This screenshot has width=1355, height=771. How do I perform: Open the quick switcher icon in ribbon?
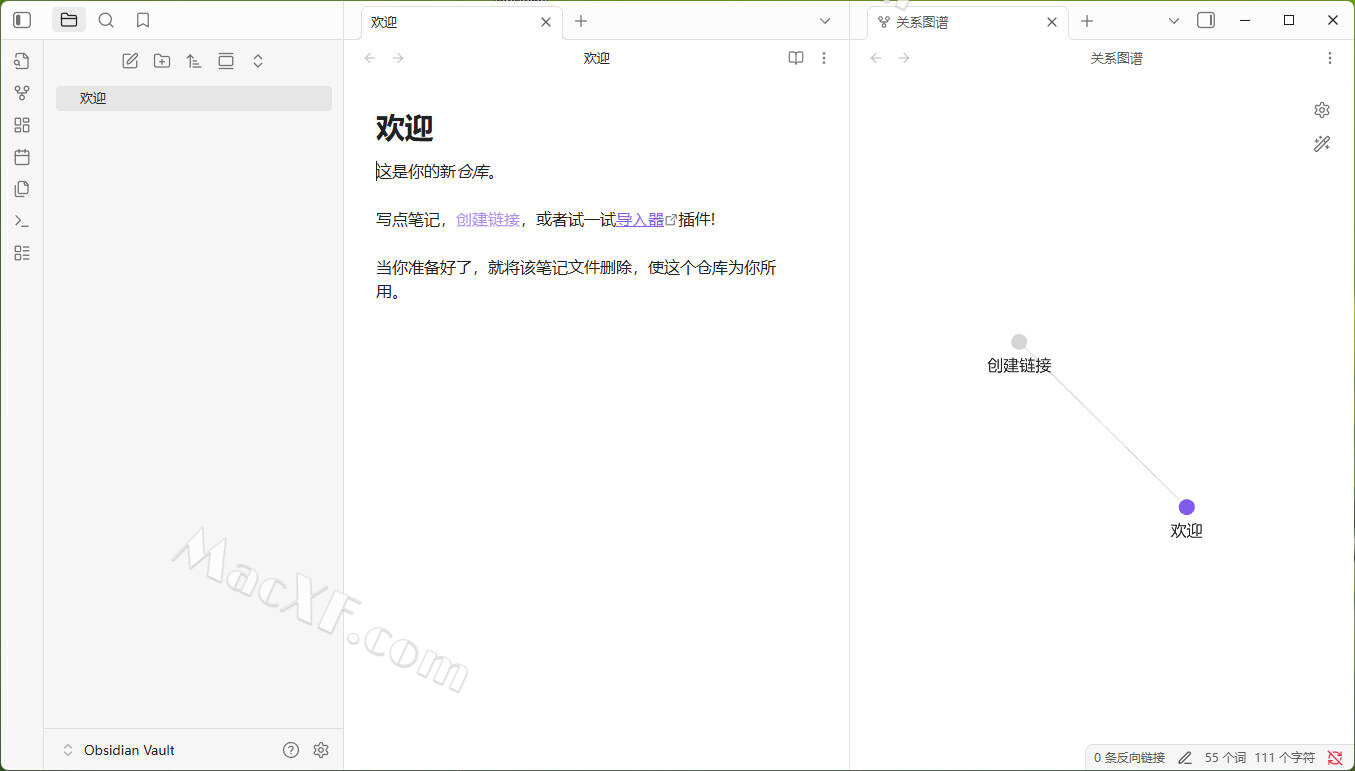(x=22, y=61)
